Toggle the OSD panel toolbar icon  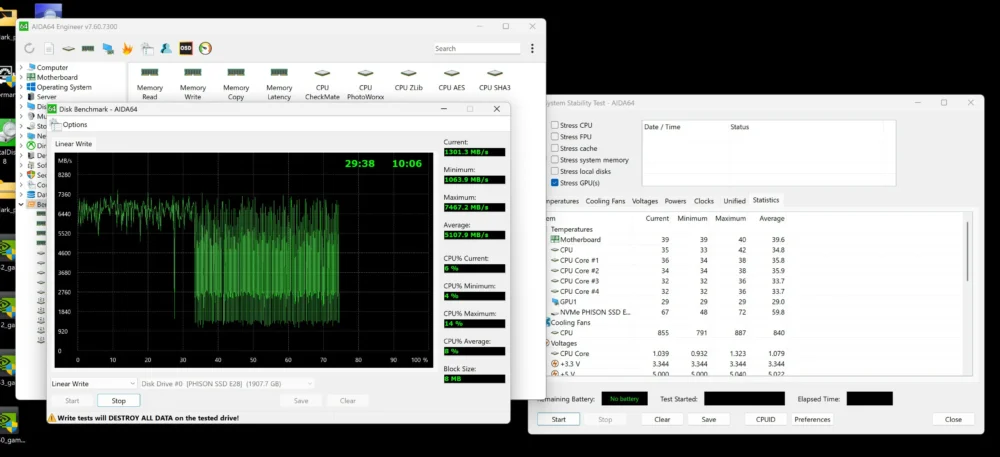click(186, 48)
